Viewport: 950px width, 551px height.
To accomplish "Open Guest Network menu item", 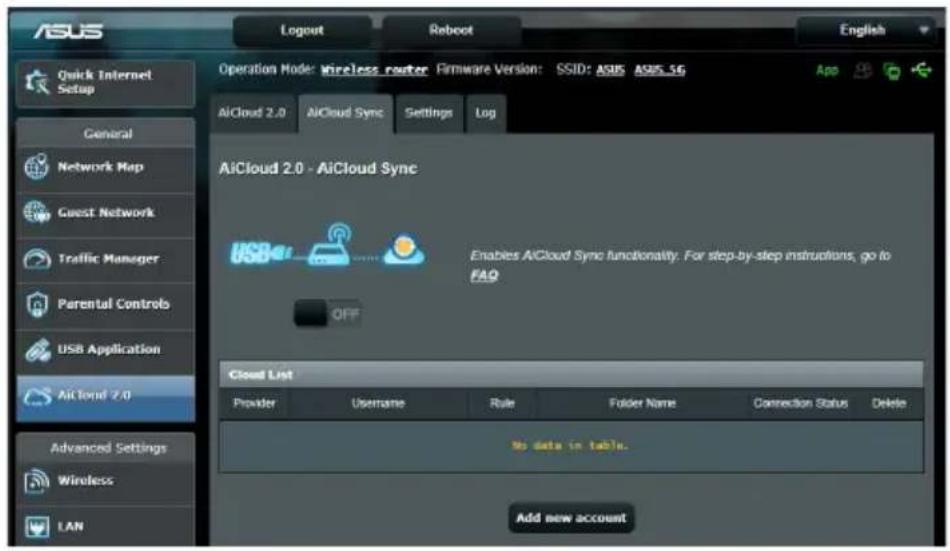I will click(x=106, y=213).
